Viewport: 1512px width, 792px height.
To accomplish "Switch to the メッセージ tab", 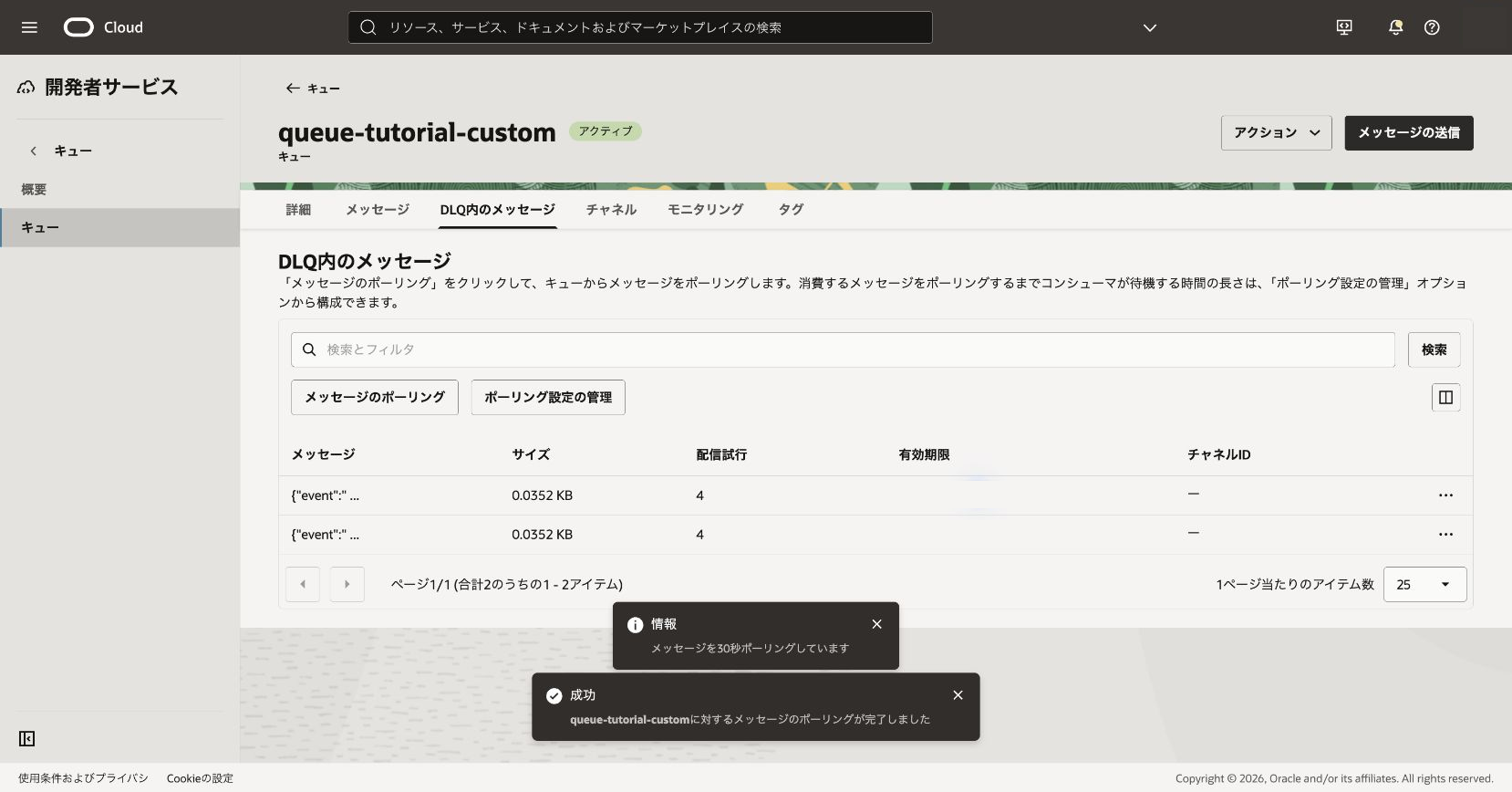I will pos(378,209).
